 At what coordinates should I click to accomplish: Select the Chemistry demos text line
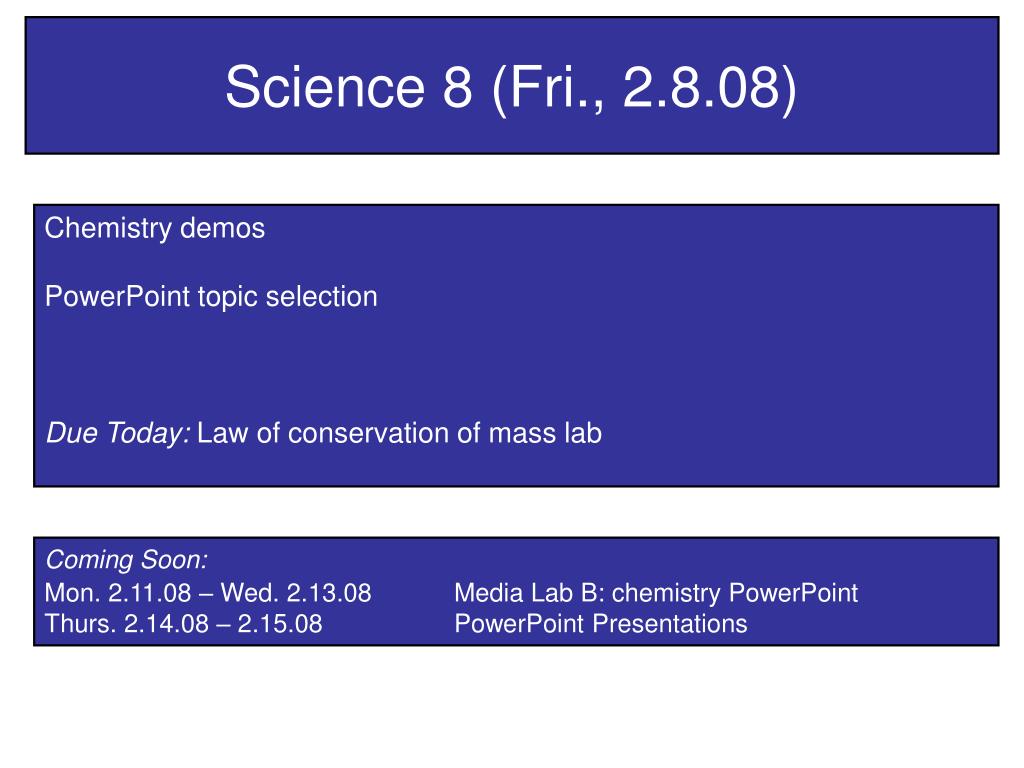pyautogui.click(x=155, y=229)
